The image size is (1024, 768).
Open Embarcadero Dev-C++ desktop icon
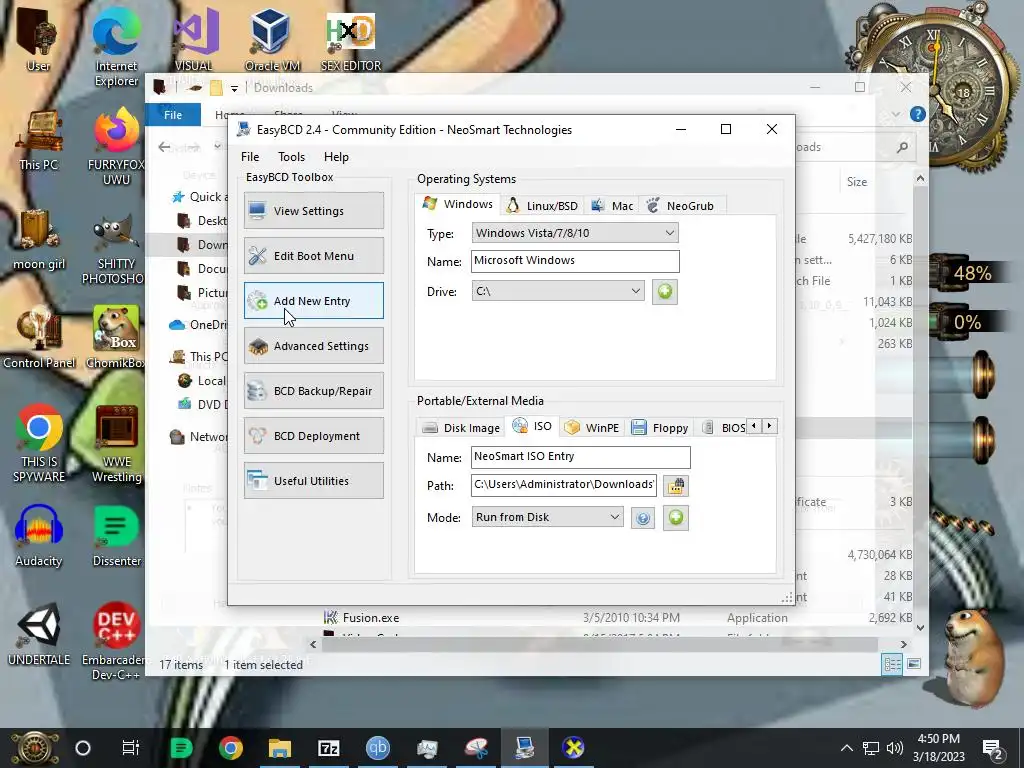coord(116,641)
